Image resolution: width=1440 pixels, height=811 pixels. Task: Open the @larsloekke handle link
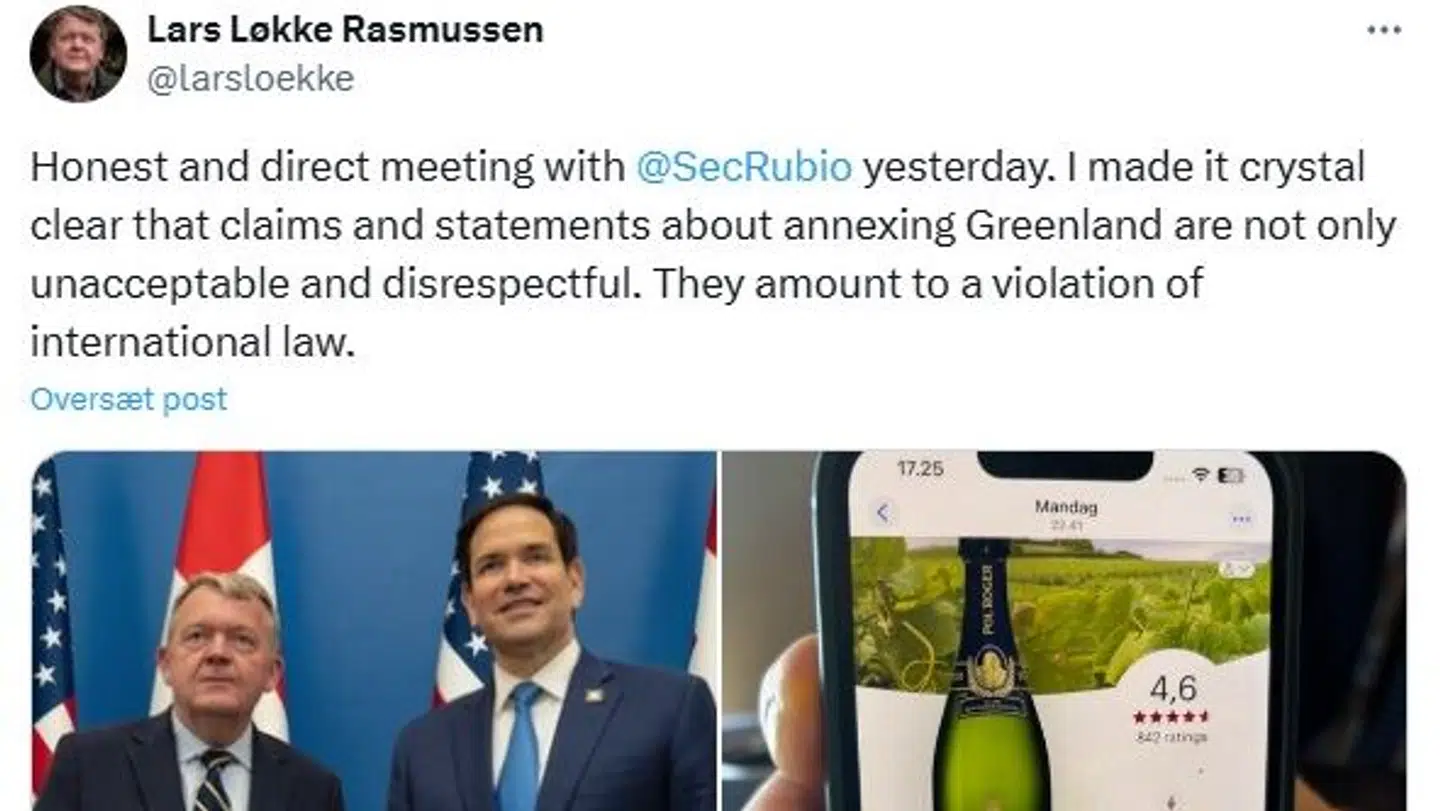(250, 79)
